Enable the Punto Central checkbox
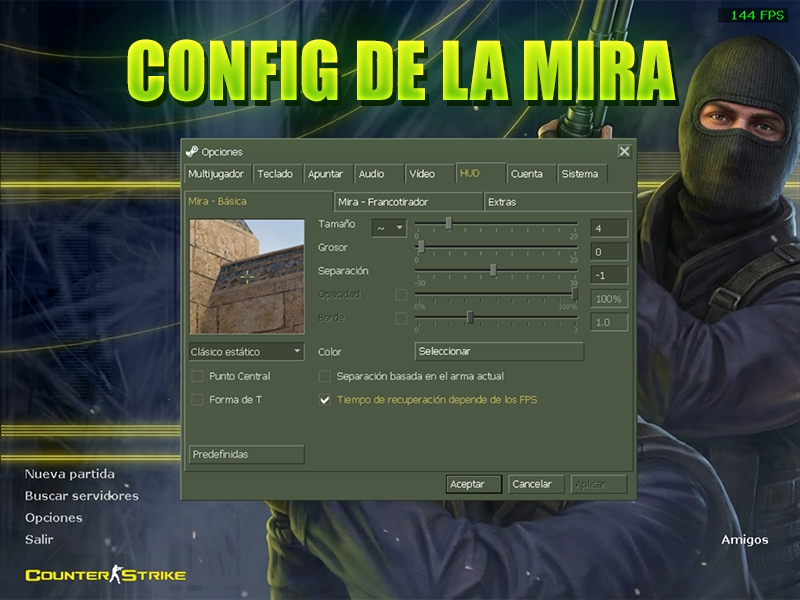800x600 pixels. tap(197, 377)
